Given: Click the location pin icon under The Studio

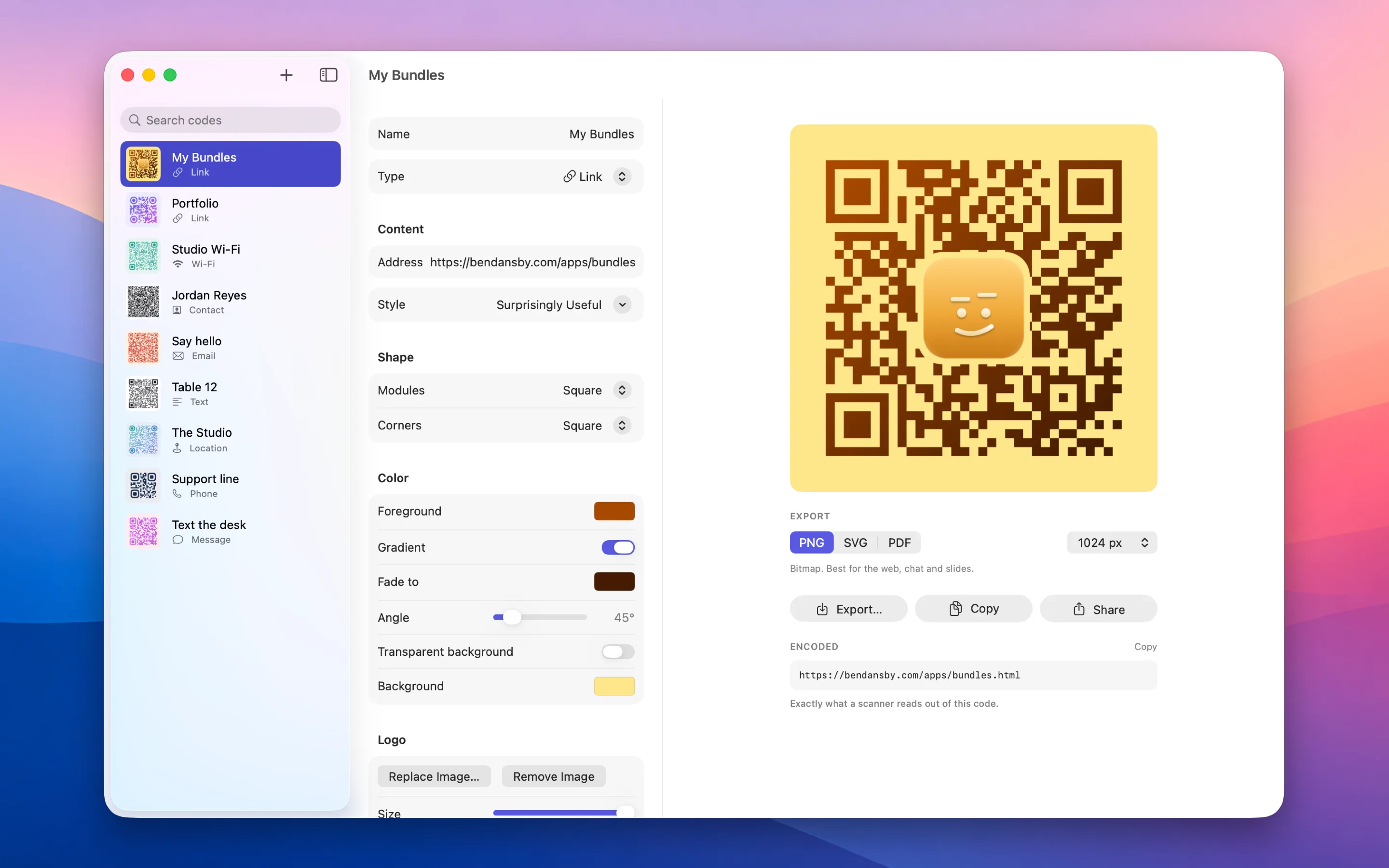Looking at the screenshot, I should point(177,448).
